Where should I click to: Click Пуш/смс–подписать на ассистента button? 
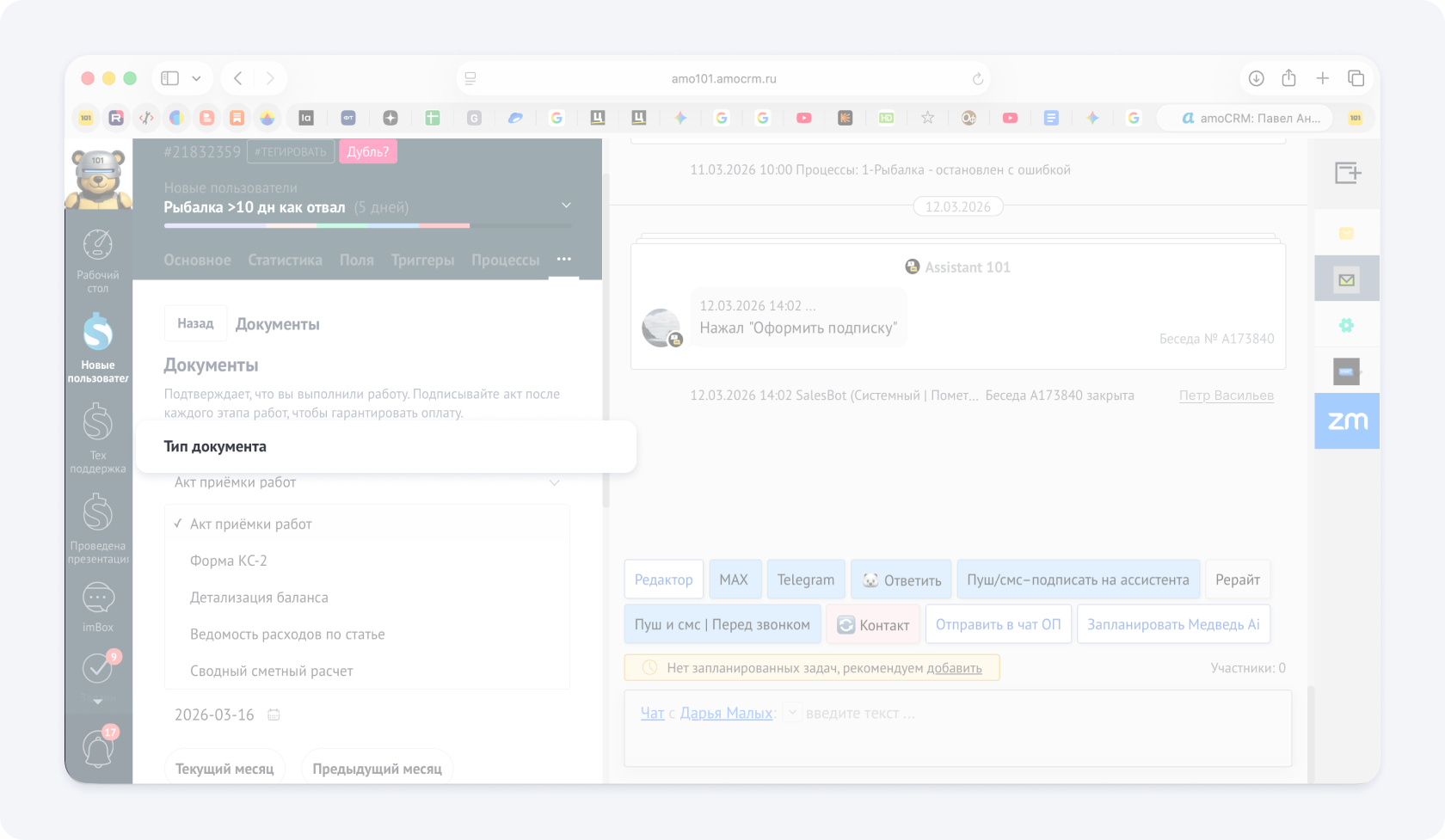(x=1079, y=579)
